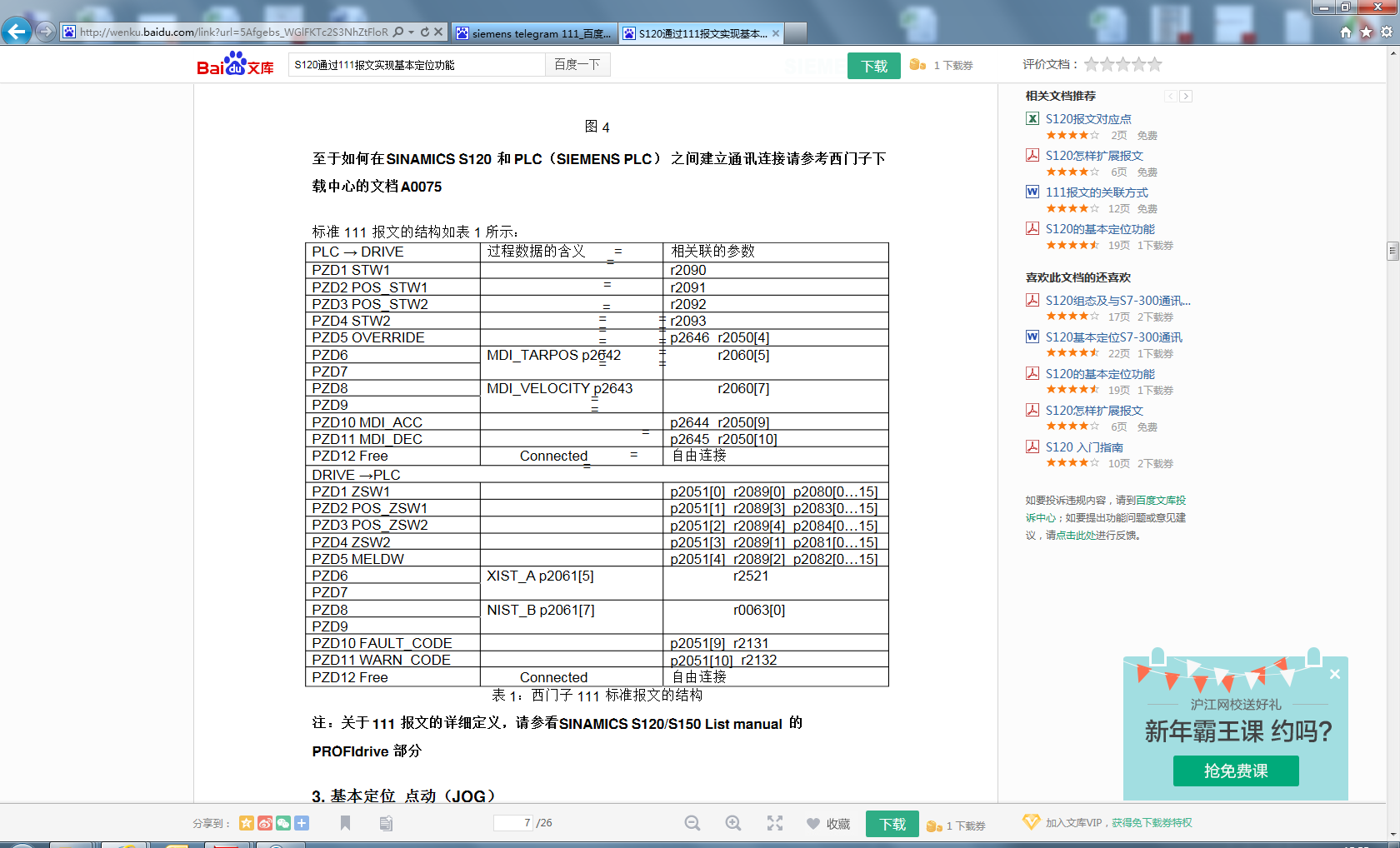
Task: Open more share options with the plus icon
Action: (302, 823)
